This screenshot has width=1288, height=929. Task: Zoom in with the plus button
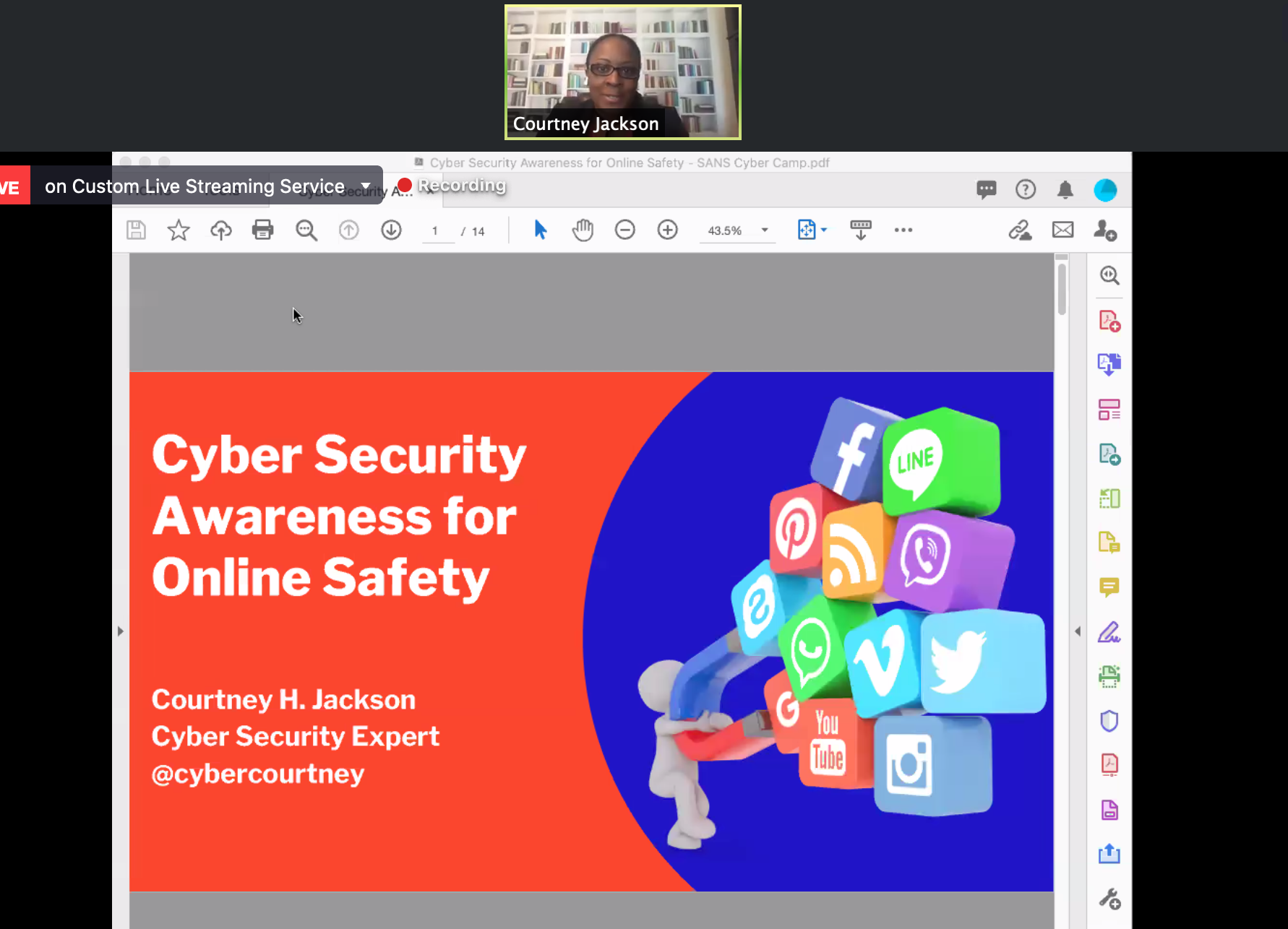pos(667,230)
